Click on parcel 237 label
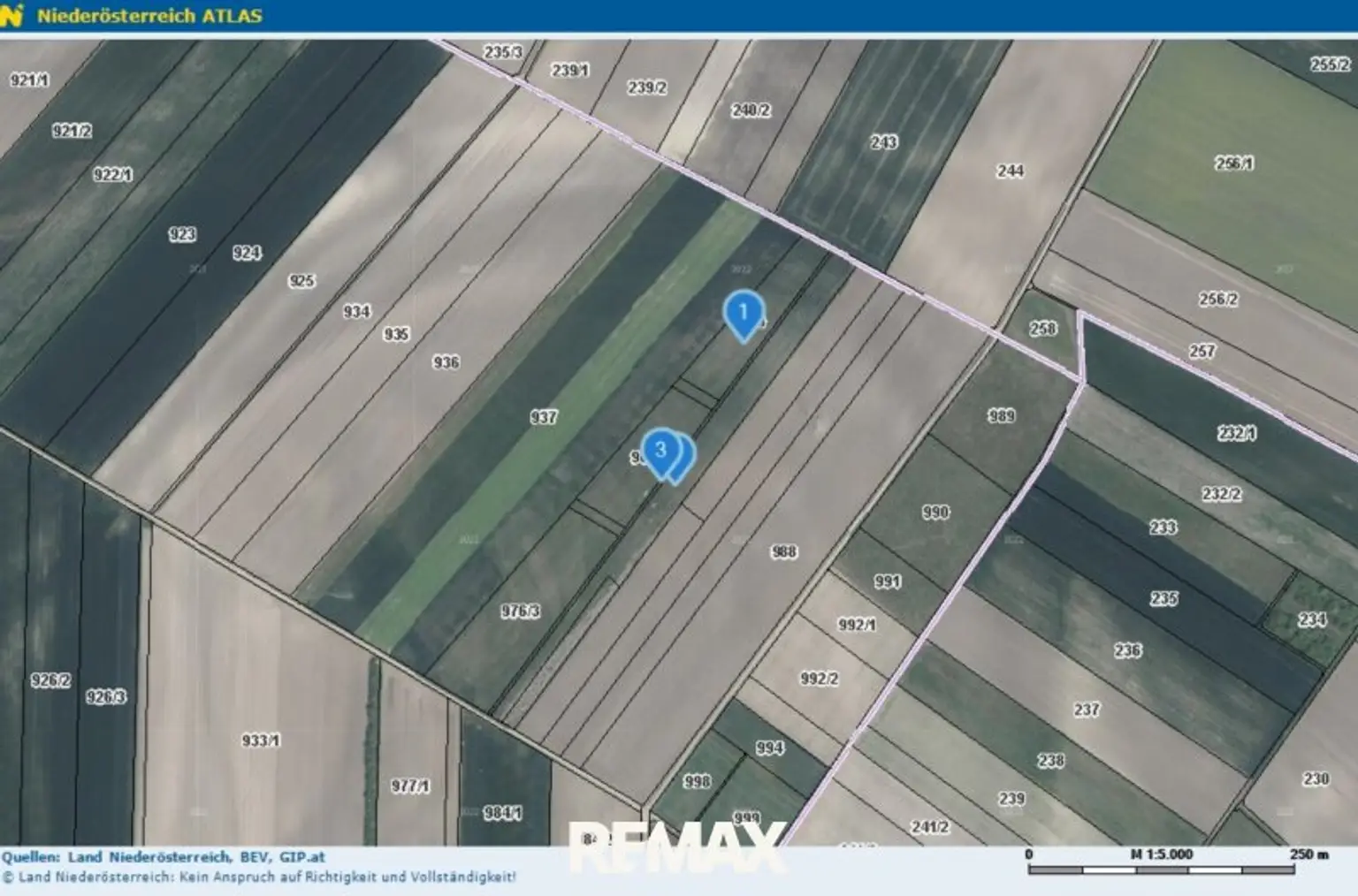This screenshot has width=1358, height=896. pos(1087,710)
